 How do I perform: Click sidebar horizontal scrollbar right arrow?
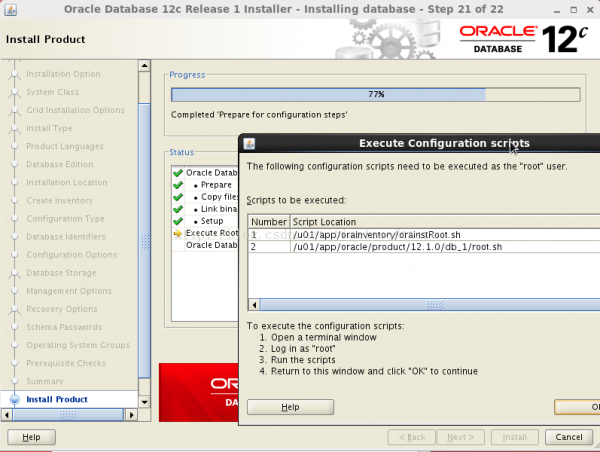tap(131, 415)
